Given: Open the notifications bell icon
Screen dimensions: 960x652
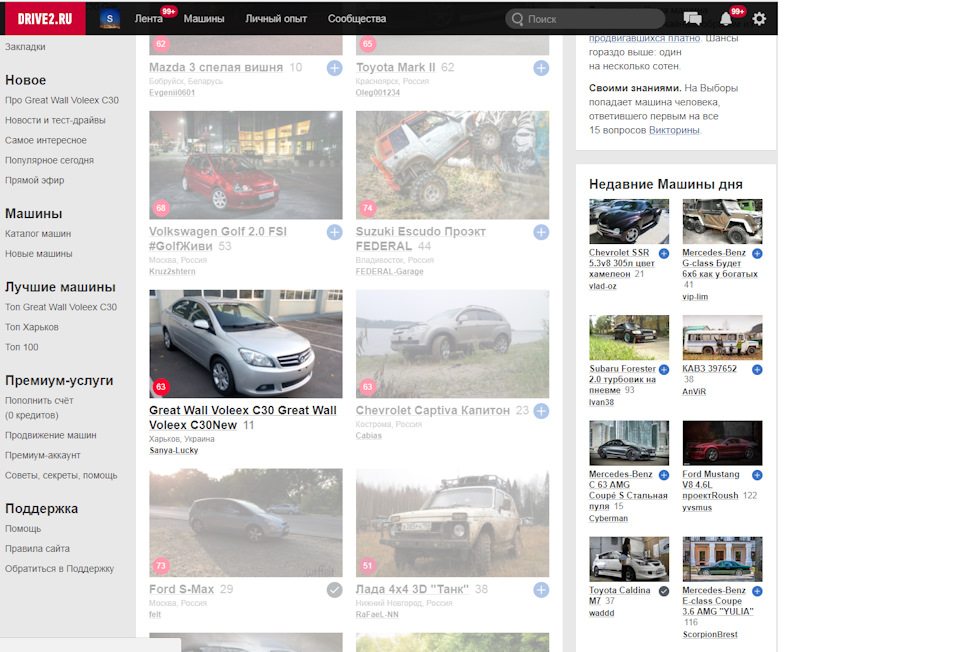Looking at the screenshot, I should tap(726, 19).
